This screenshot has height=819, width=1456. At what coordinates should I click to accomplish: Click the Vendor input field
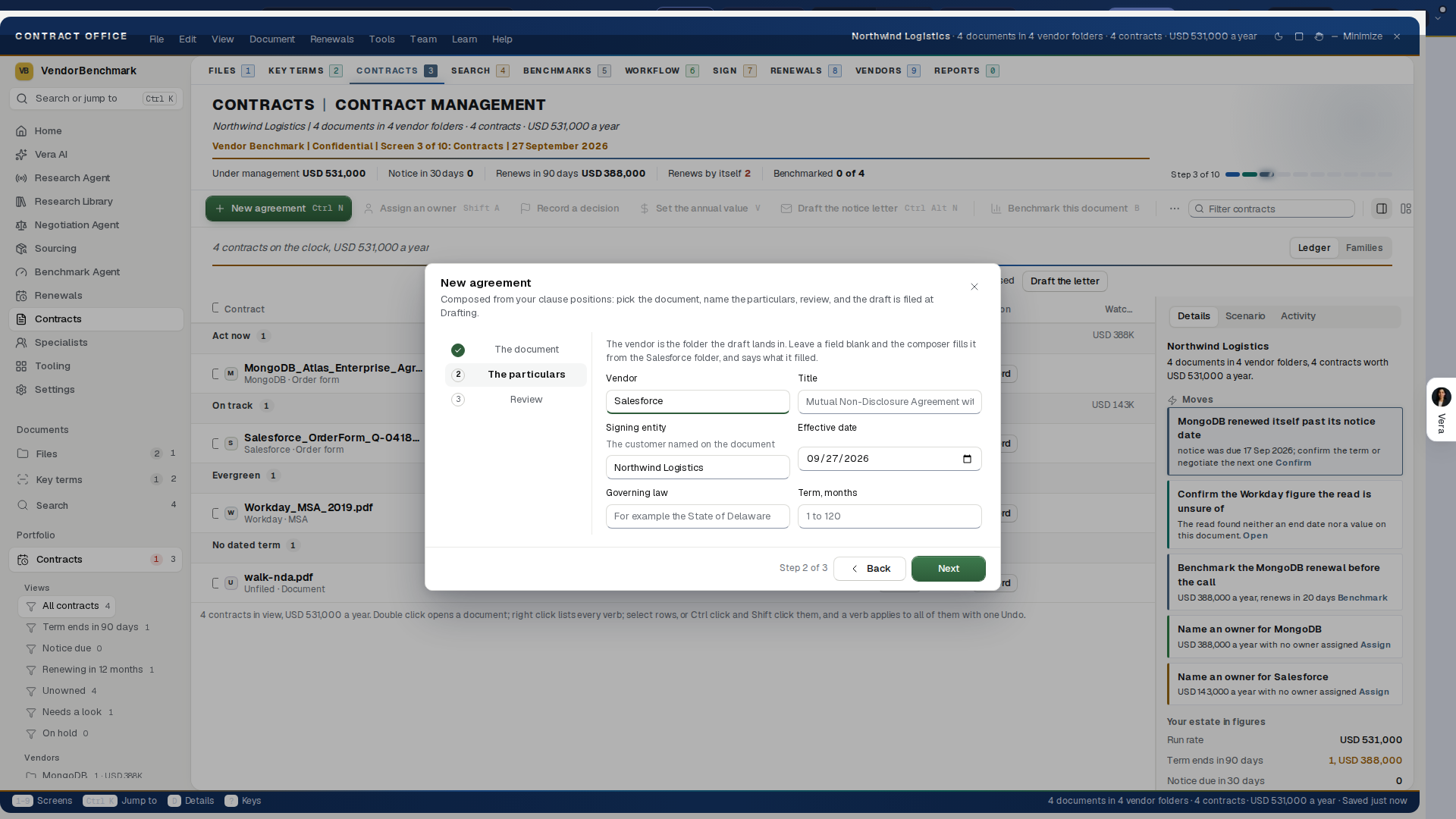[698, 401]
